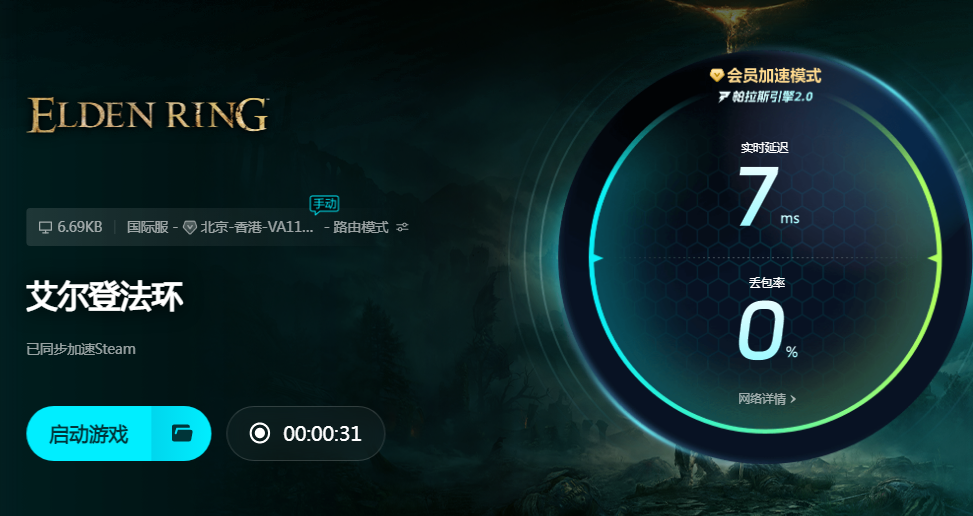
Task: Open the 网络详情 network details link
Action: [762, 399]
